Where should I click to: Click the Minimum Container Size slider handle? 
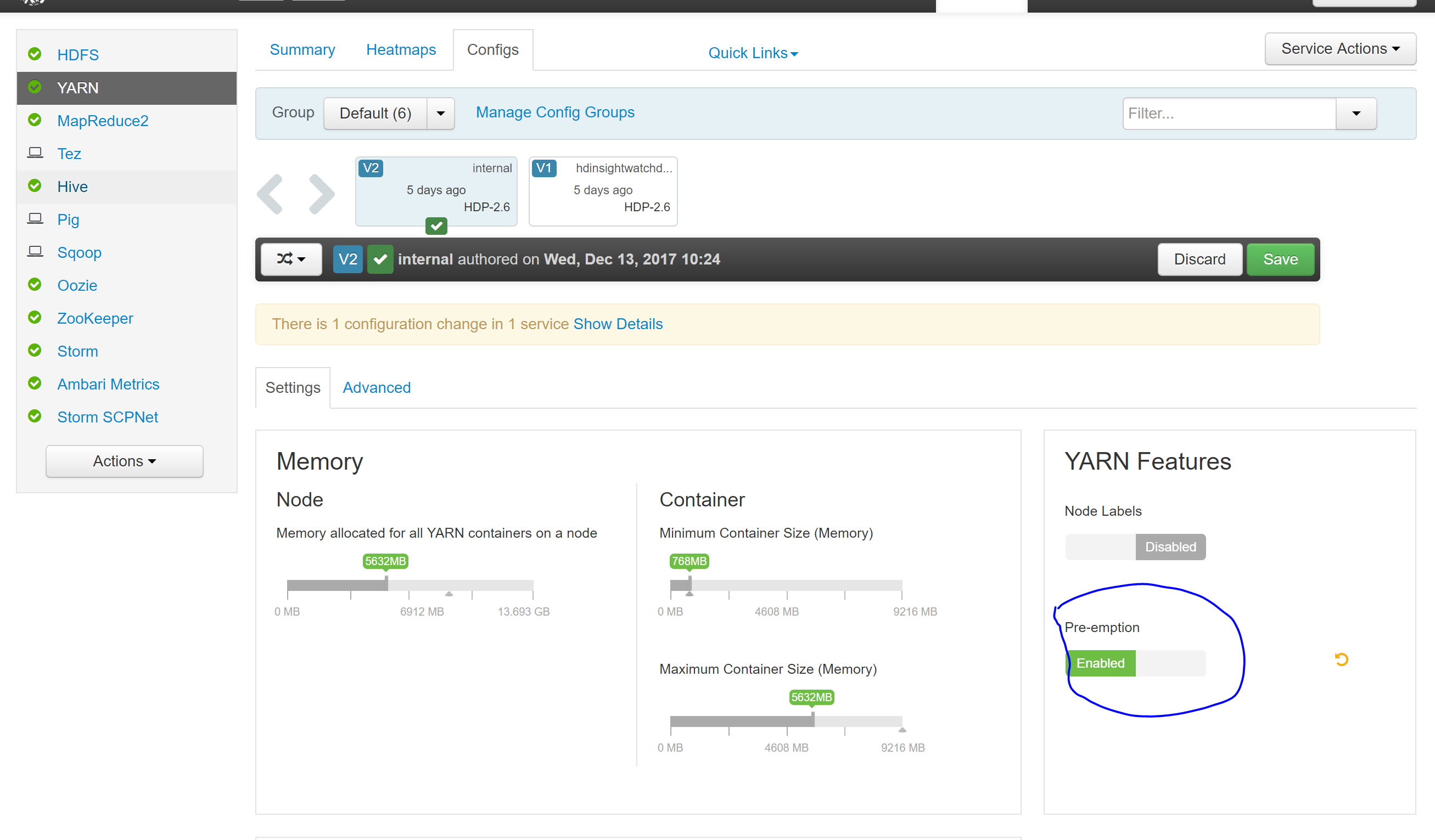tap(690, 583)
